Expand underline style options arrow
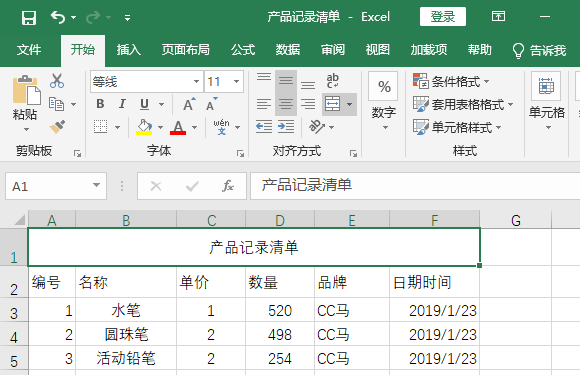Screen dimensions: 580x375 (162, 105)
